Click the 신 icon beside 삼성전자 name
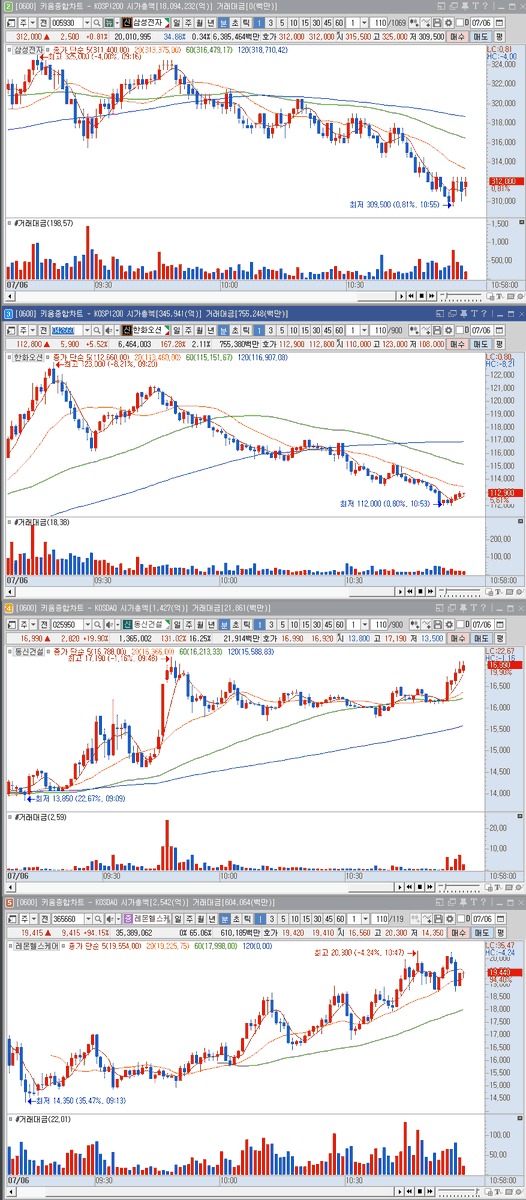526x1200 pixels. [125, 21]
